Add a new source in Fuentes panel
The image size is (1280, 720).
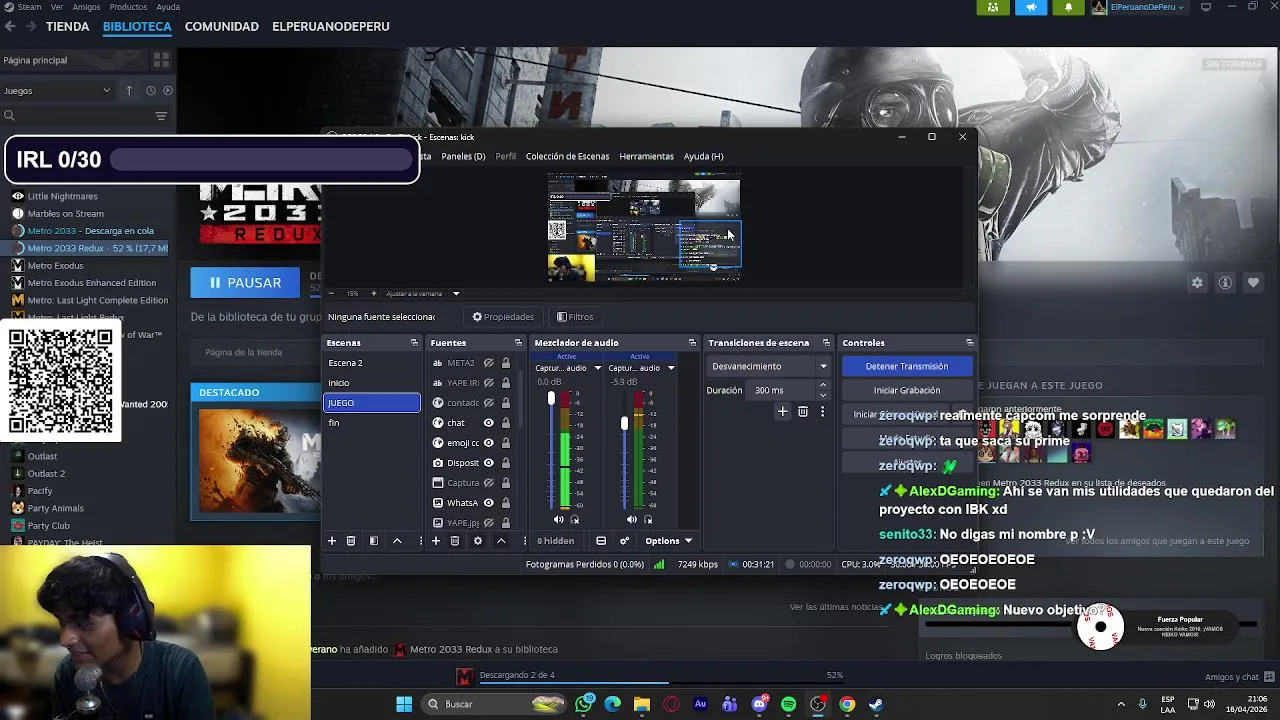(436, 541)
